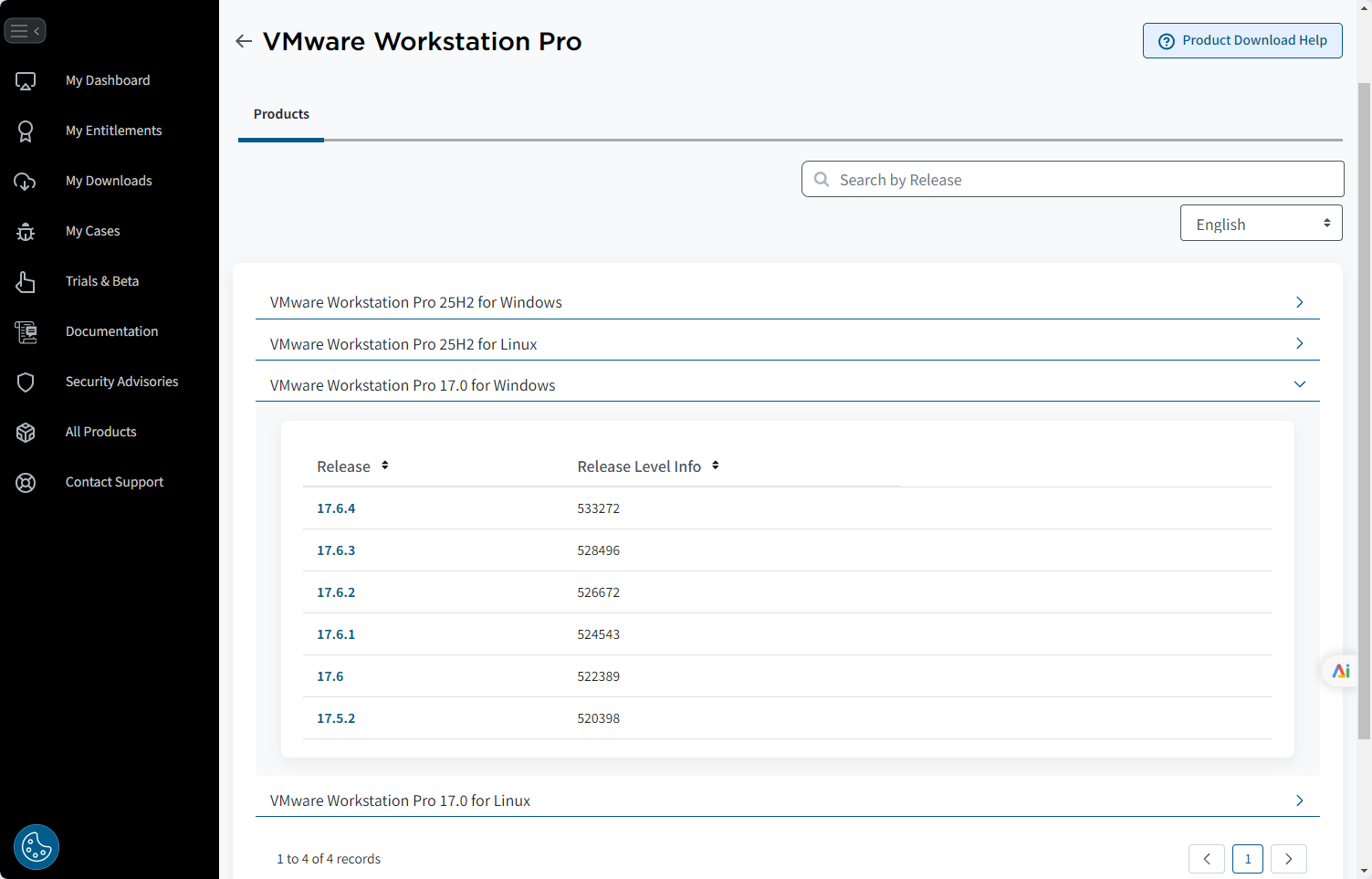Image resolution: width=1372 pixels, height=879 pixels.
Task: Open My Downloads menu item
Action: 109,181
